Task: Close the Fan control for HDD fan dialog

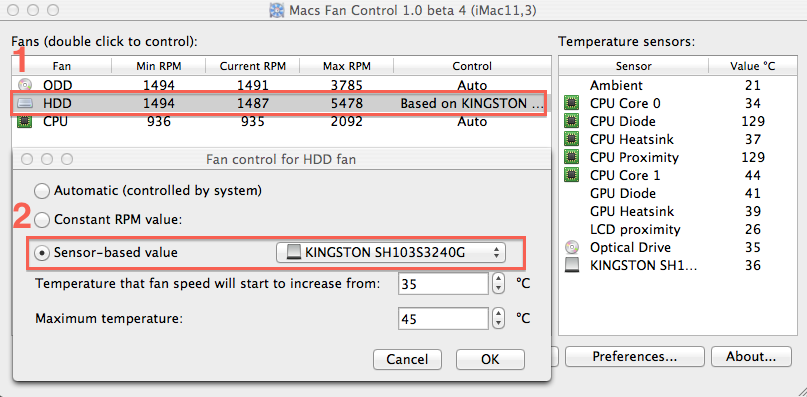Action: pyautogui.click(x=27, y=160)
